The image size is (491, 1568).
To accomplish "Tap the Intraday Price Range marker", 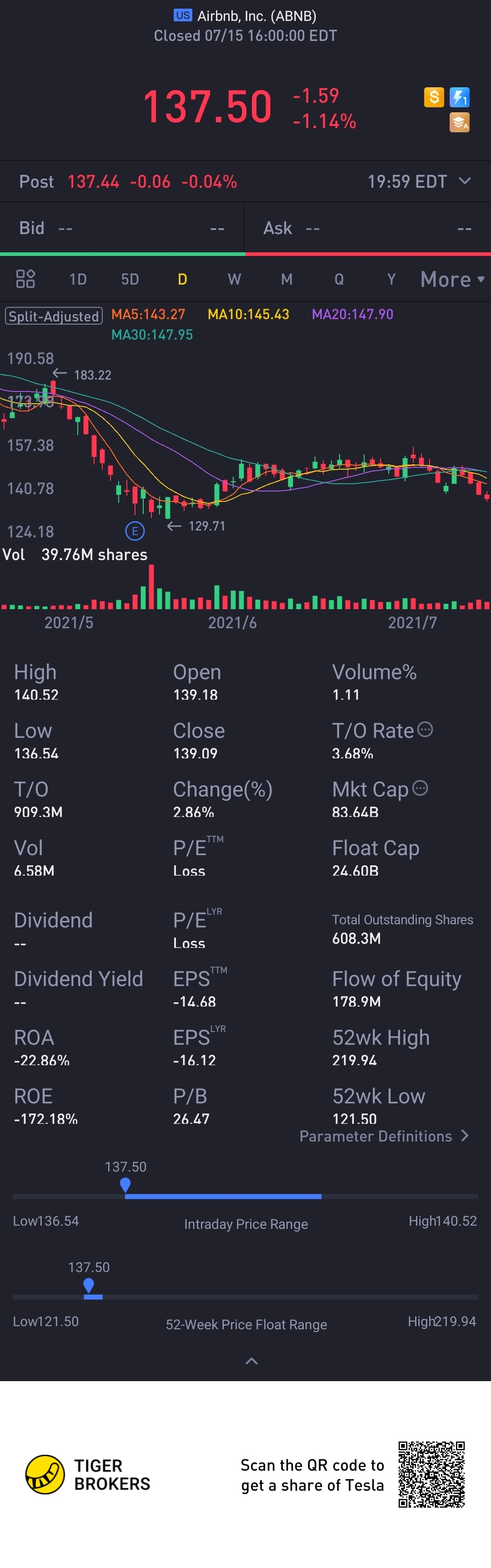I will point(125,1184).
